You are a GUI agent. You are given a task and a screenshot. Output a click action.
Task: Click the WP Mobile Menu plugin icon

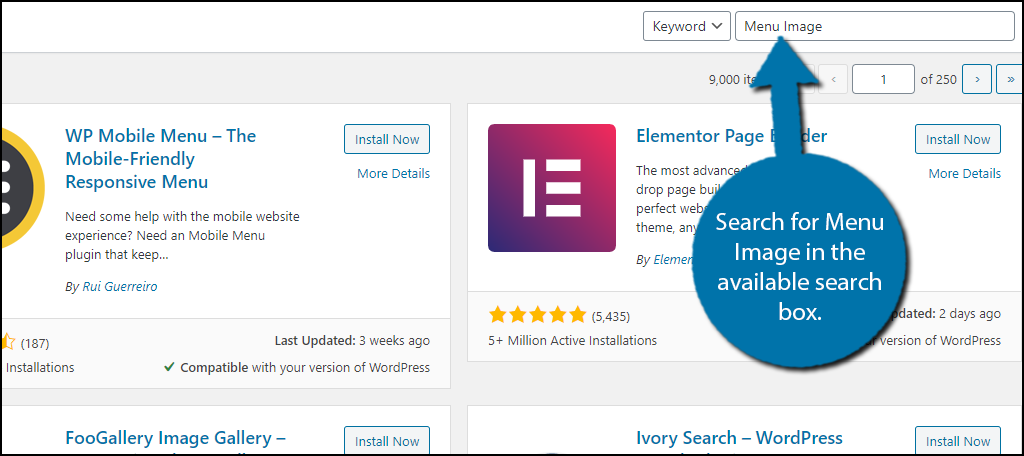click(x=22, y=187)
